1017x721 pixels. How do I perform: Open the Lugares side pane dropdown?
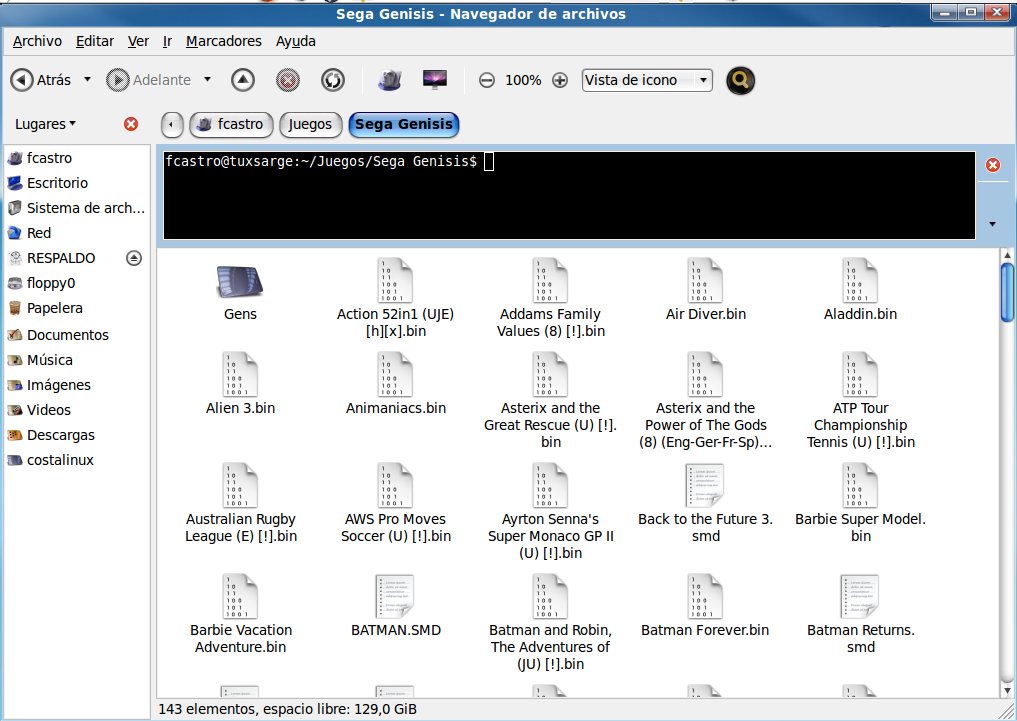coord(45,124)
